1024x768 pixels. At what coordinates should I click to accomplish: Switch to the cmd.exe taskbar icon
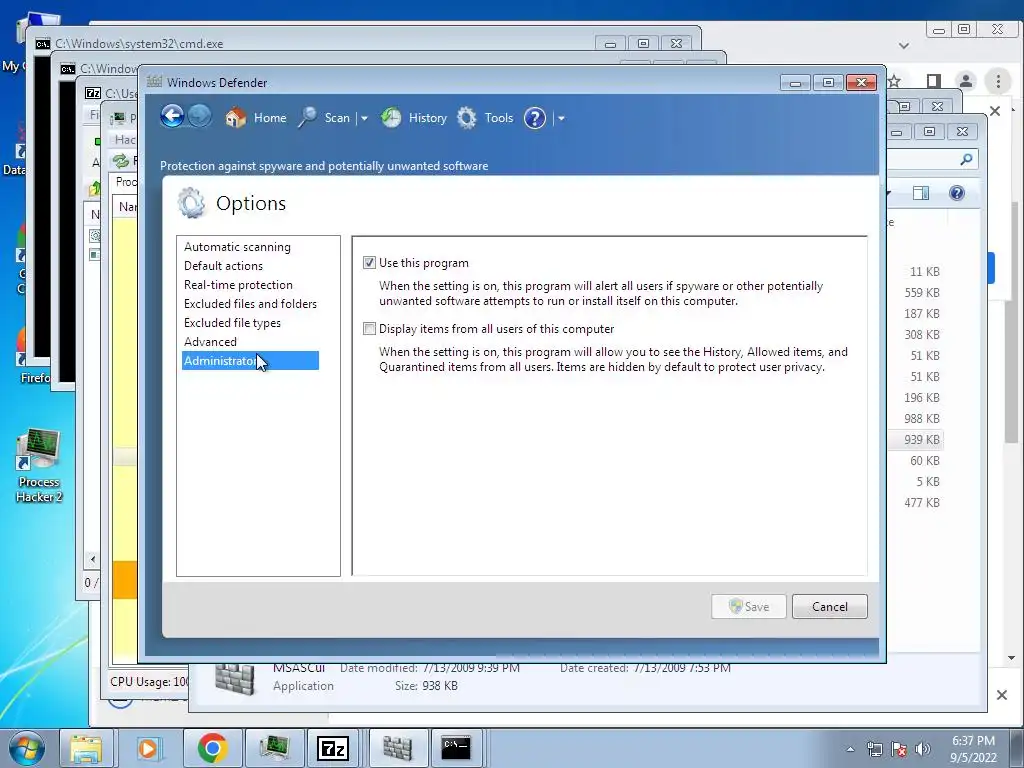[x=456, y=748]
